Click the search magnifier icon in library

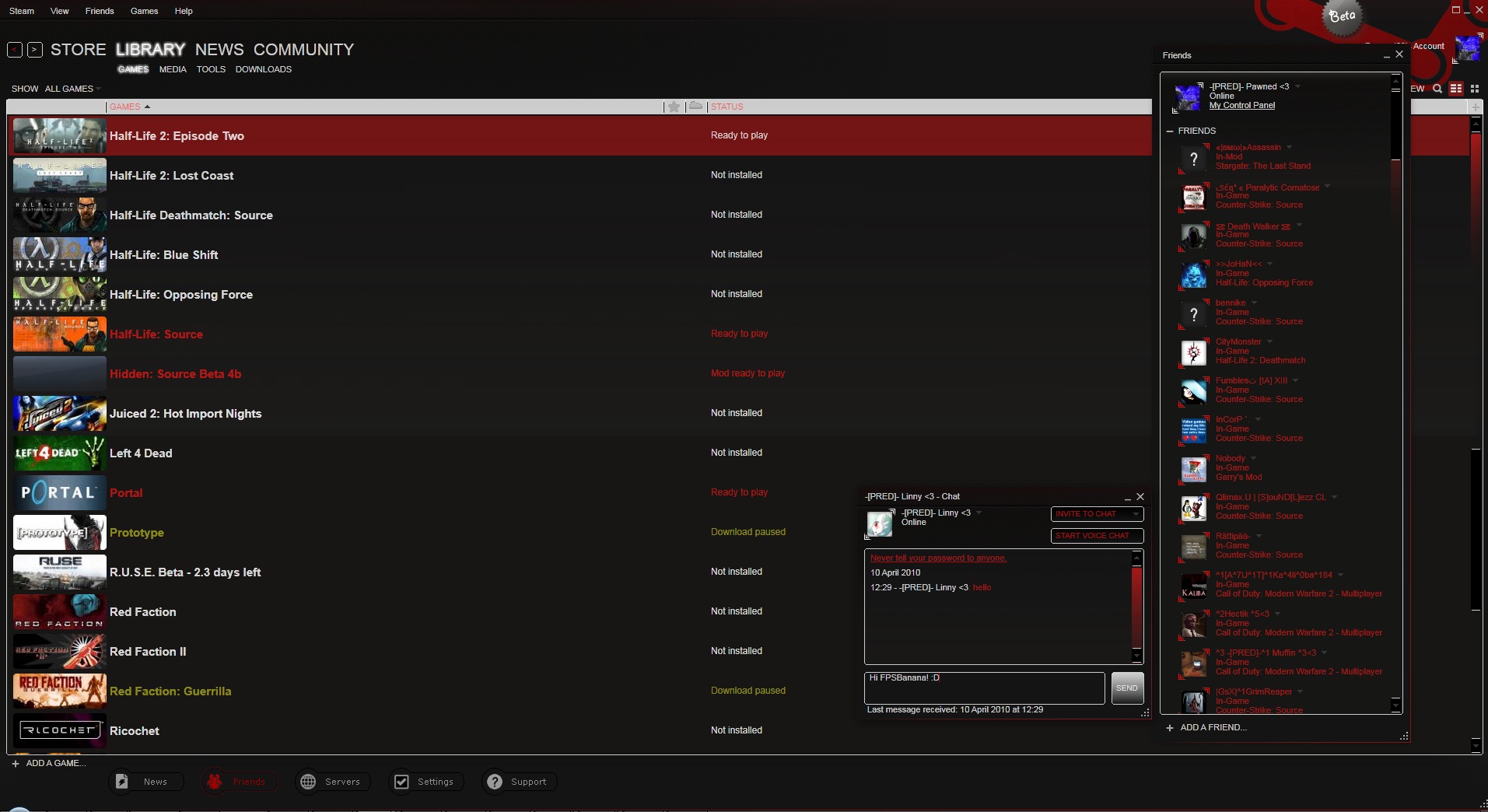tap(1437, 89)
